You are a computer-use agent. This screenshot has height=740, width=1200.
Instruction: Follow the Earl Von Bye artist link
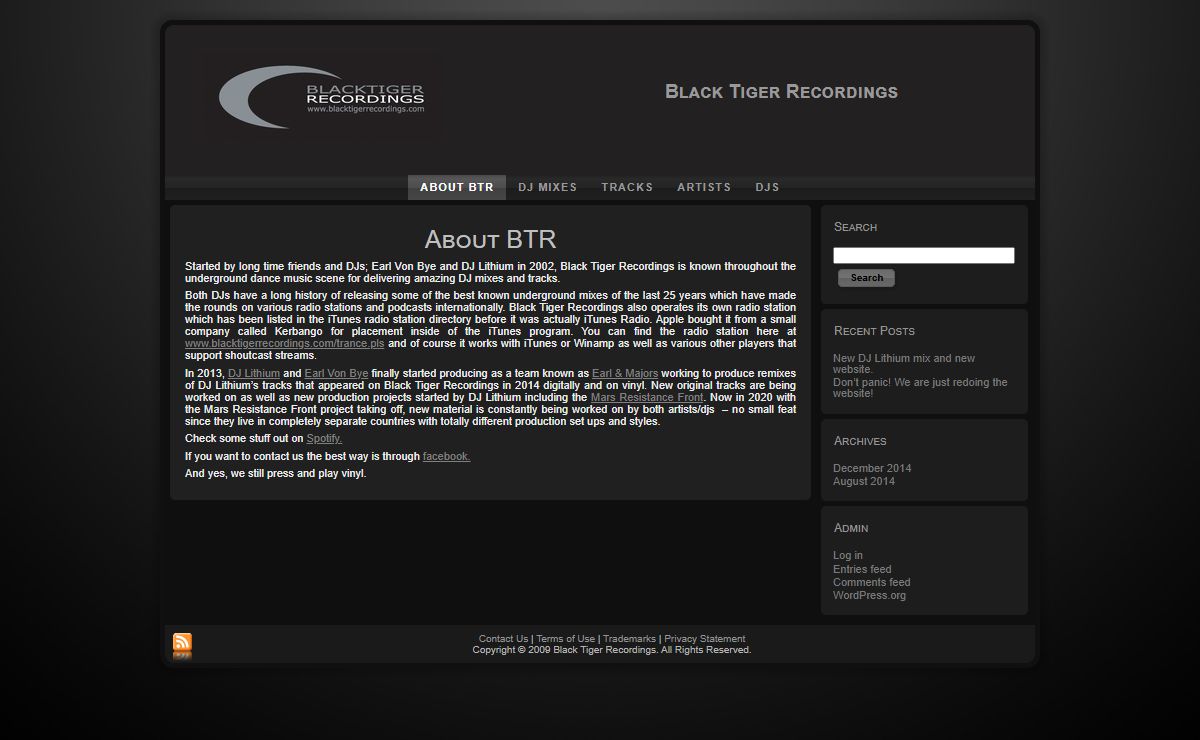tap(336, 373)
